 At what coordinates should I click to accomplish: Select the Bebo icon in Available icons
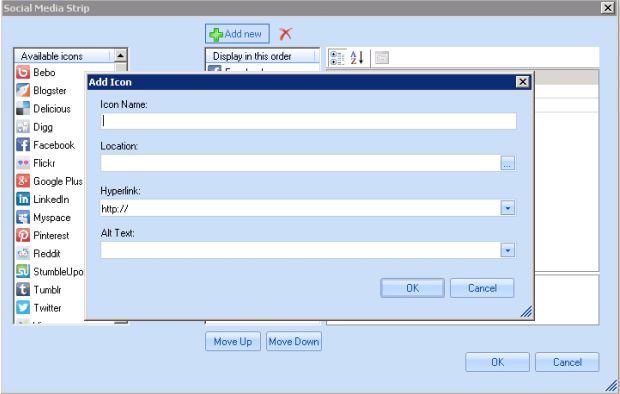pyautogui.click(x=23, y=72)
